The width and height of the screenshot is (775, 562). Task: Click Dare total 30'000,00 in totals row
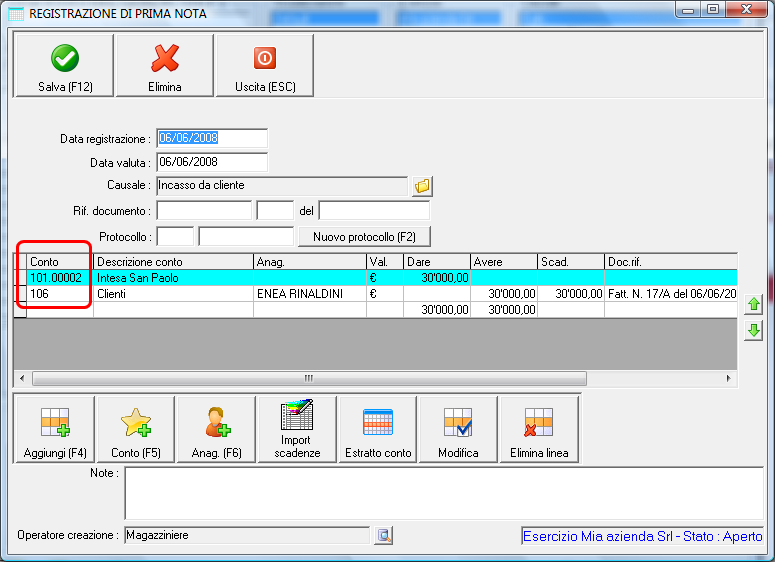[x=437, y=310]
